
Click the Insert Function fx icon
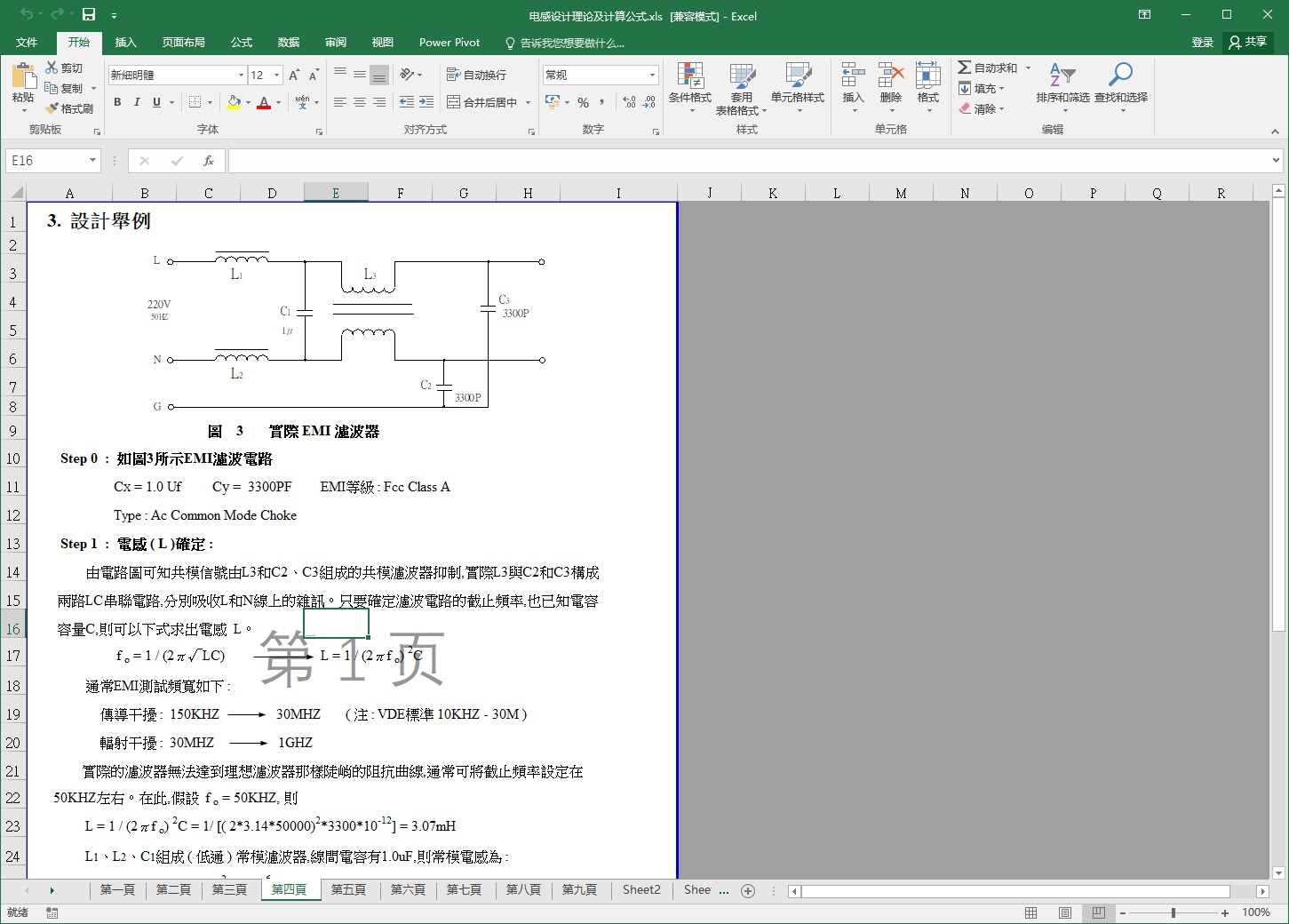click(x=209, y=161)
